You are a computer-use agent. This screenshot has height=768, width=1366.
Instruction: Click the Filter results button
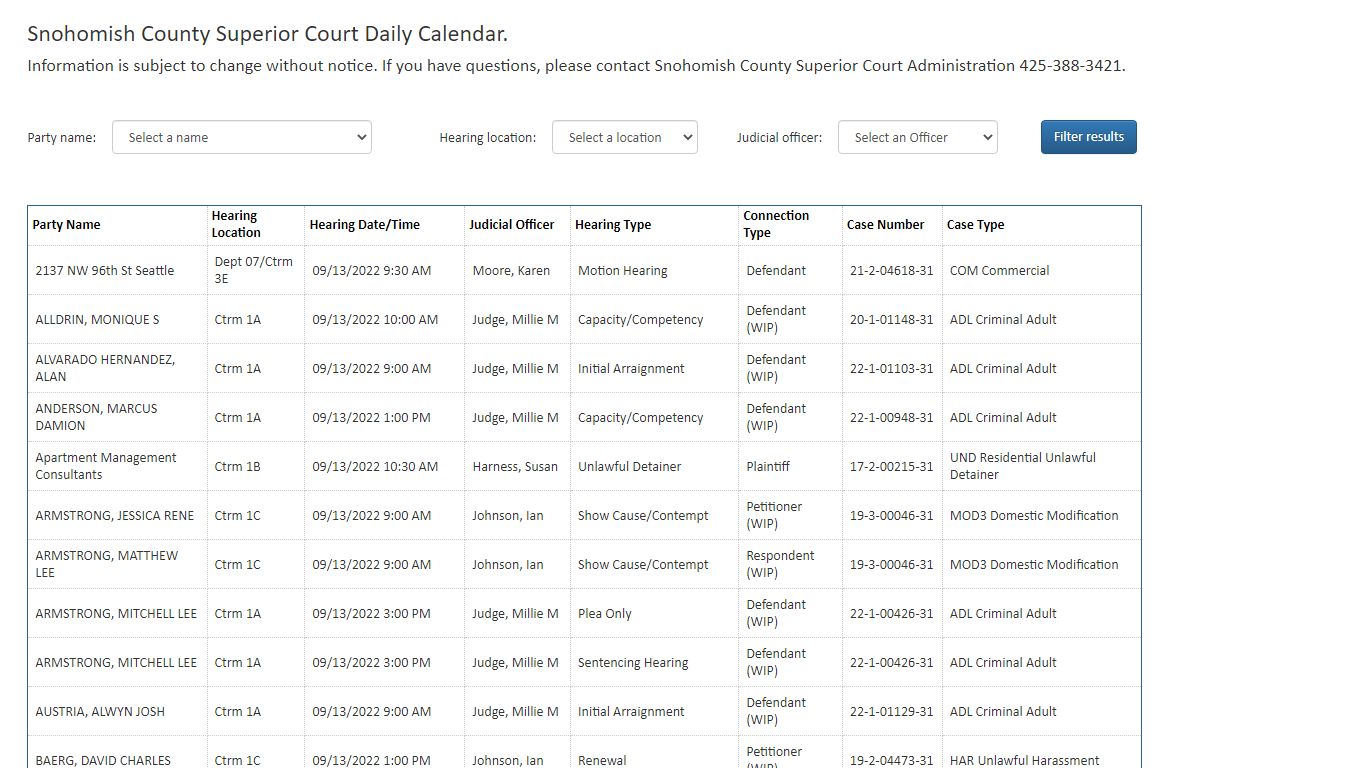[x=1089, y=137]
